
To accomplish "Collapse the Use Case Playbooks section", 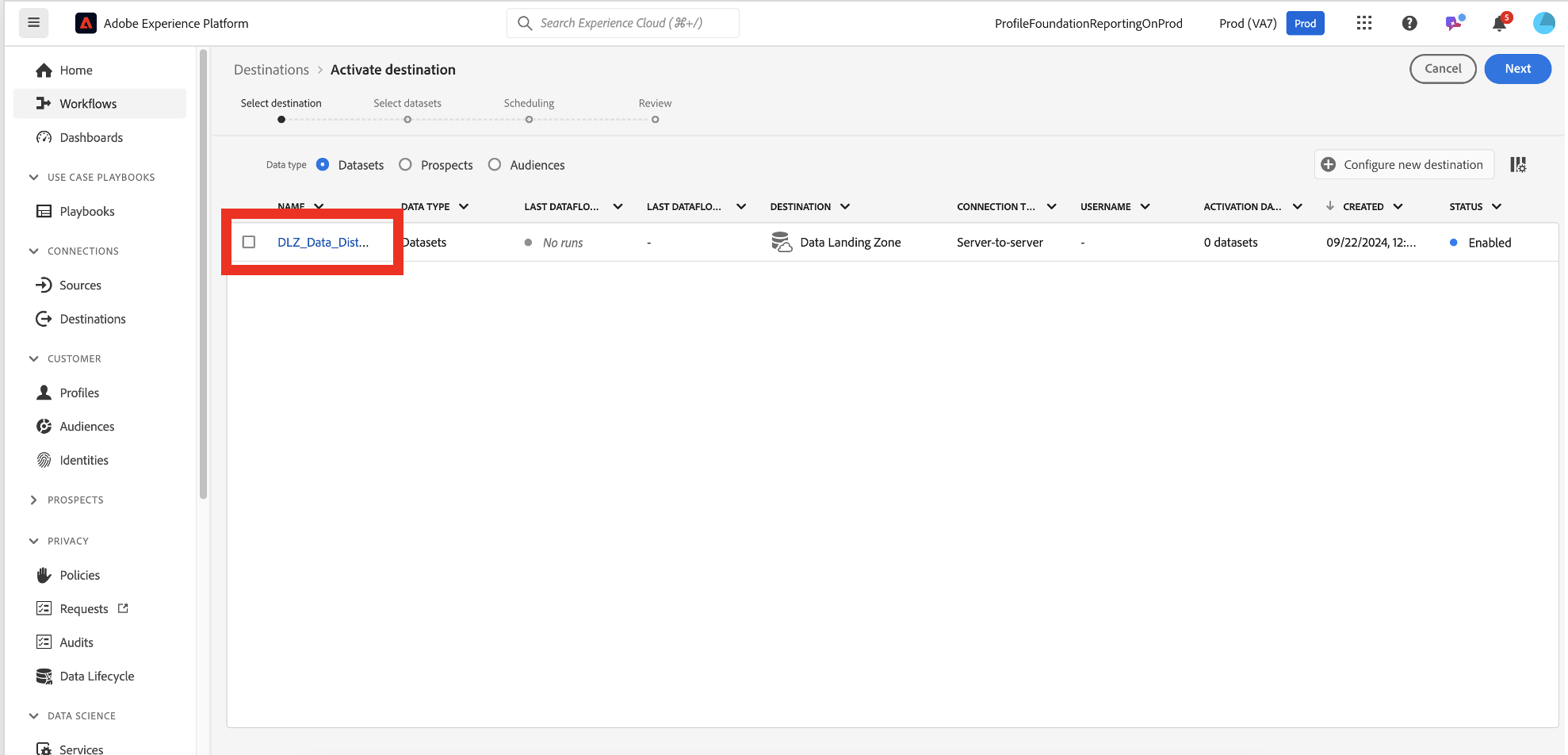I will click(33, 178).
